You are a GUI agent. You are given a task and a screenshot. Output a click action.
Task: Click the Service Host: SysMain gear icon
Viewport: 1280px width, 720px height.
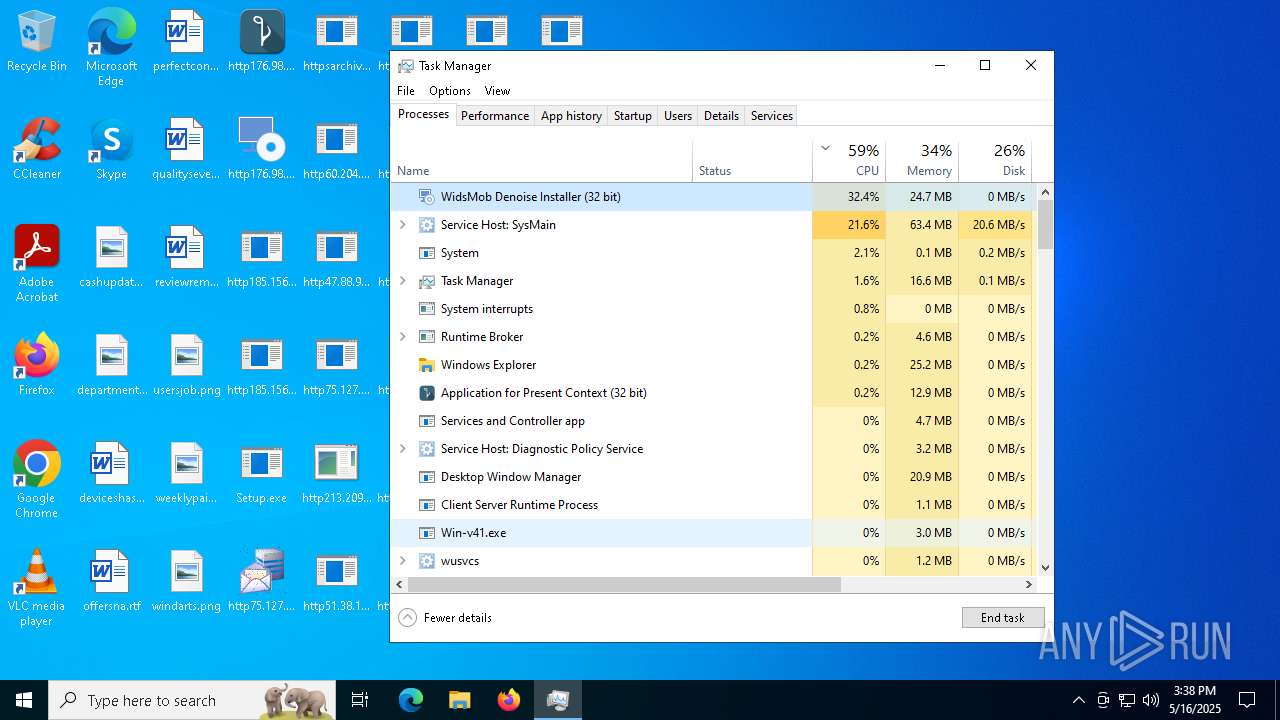pos(427,225)
